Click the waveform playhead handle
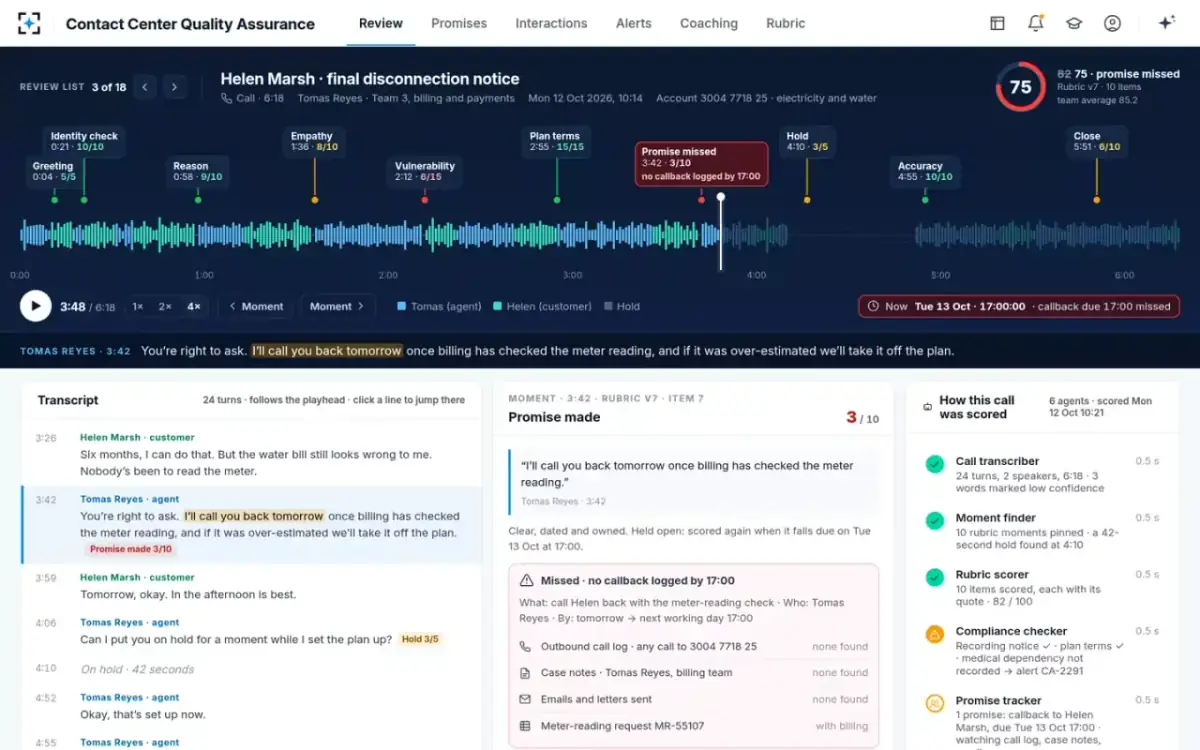This screenshot has width=1200, height=750. click(720, 197)
